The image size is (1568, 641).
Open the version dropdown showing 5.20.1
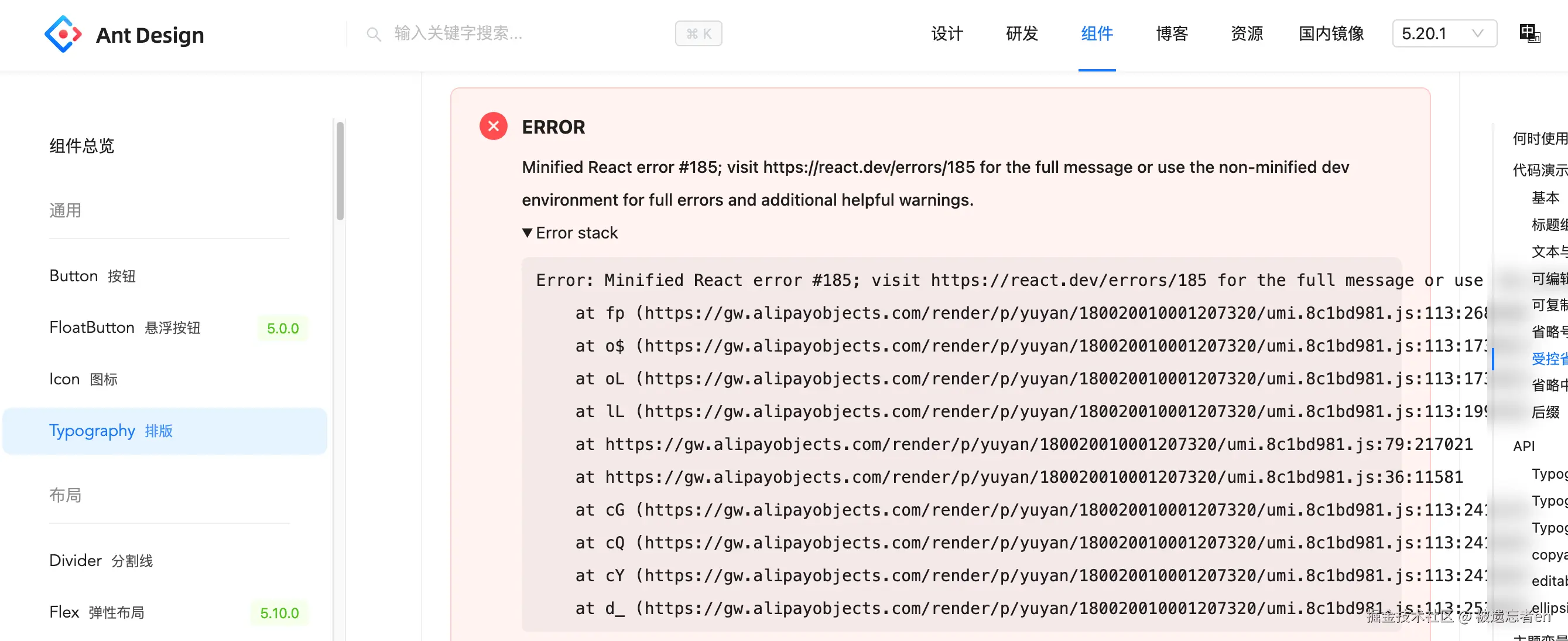pos(1444,33)
